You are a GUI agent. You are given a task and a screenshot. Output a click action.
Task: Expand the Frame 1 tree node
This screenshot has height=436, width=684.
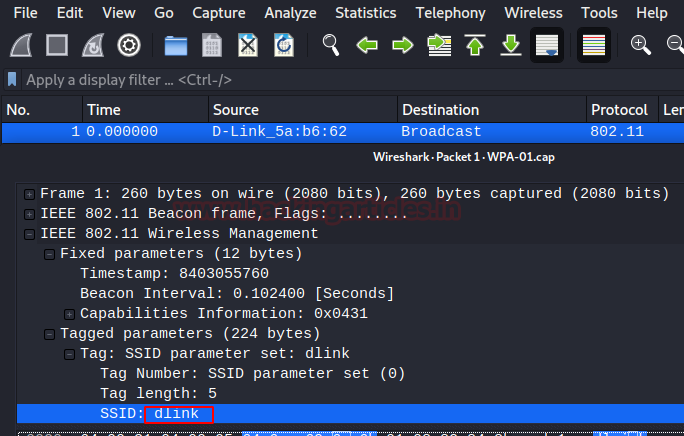tap(29, 194)
